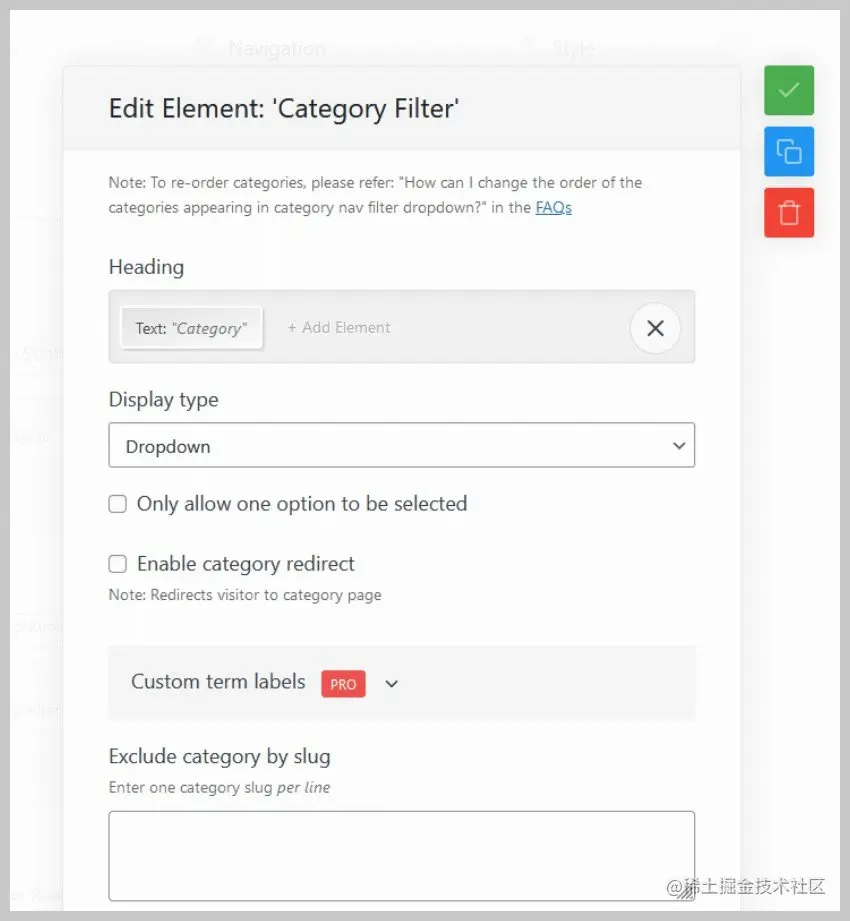Delete 'Category Filter' with the red trash icon
Image resolution: width=850 pixels, height=921 pixels.
click(789, 212)
